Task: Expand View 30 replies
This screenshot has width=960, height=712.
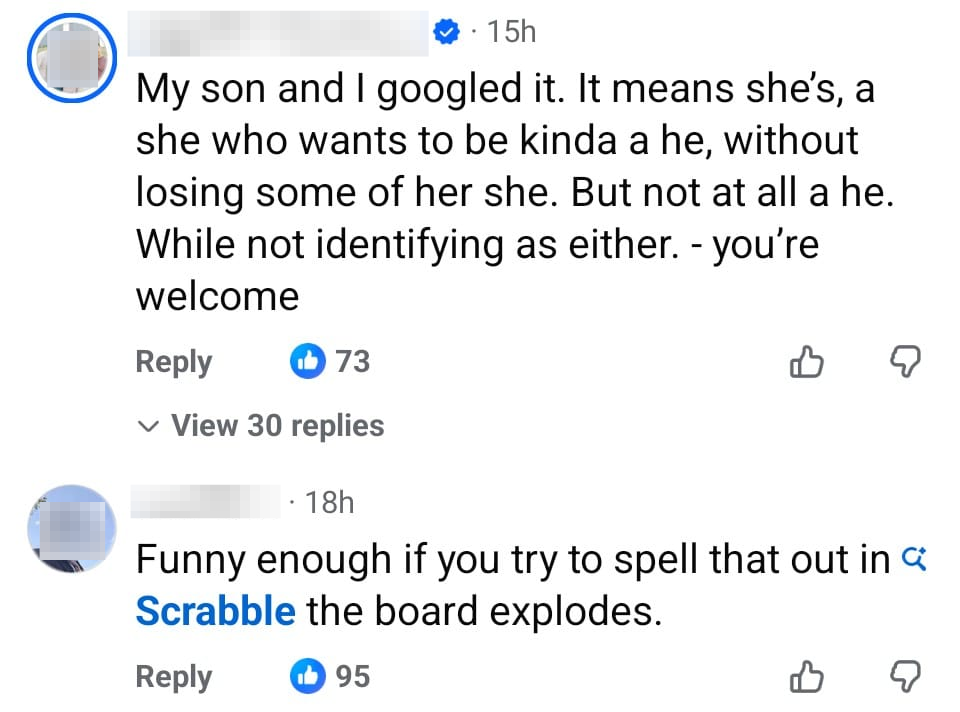Action: [261, 426]
